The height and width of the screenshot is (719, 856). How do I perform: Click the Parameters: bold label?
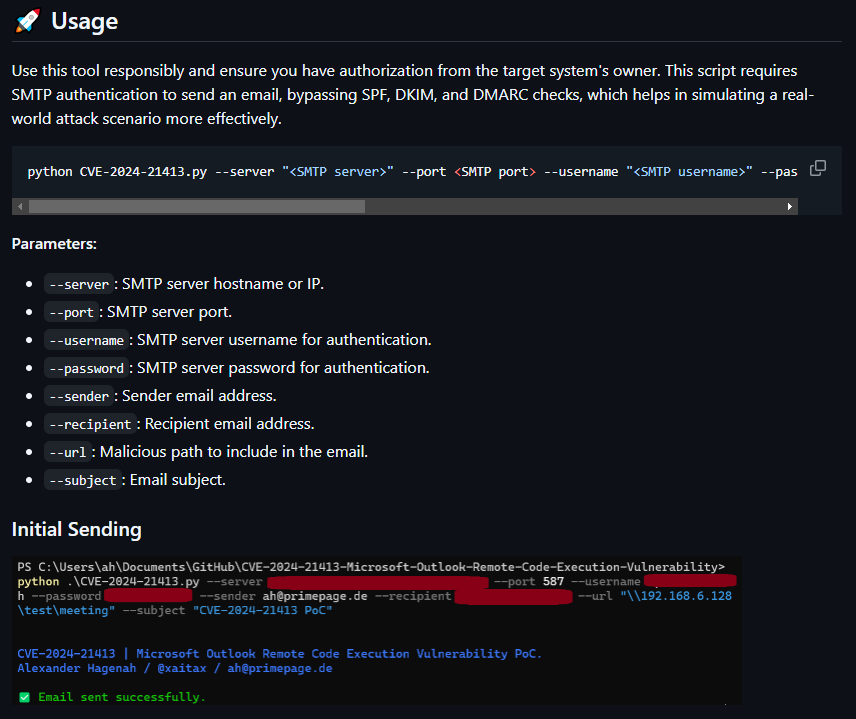(54, 244)
